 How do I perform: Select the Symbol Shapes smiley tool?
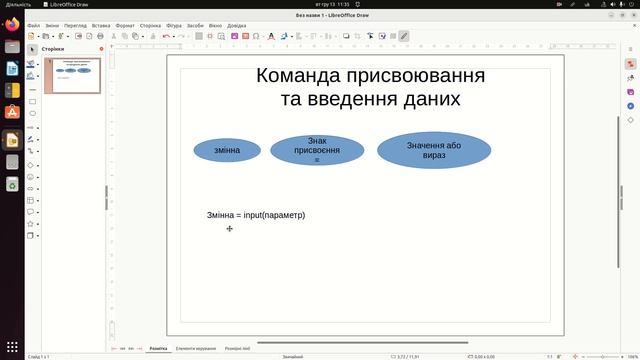tap(31, 177)
